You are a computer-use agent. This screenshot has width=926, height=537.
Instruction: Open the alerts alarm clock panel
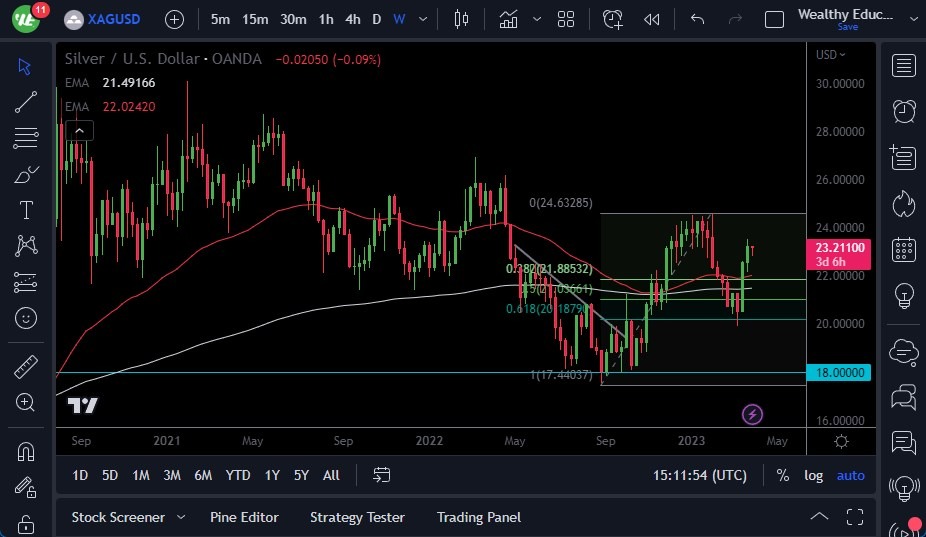(x=904, y=110)
